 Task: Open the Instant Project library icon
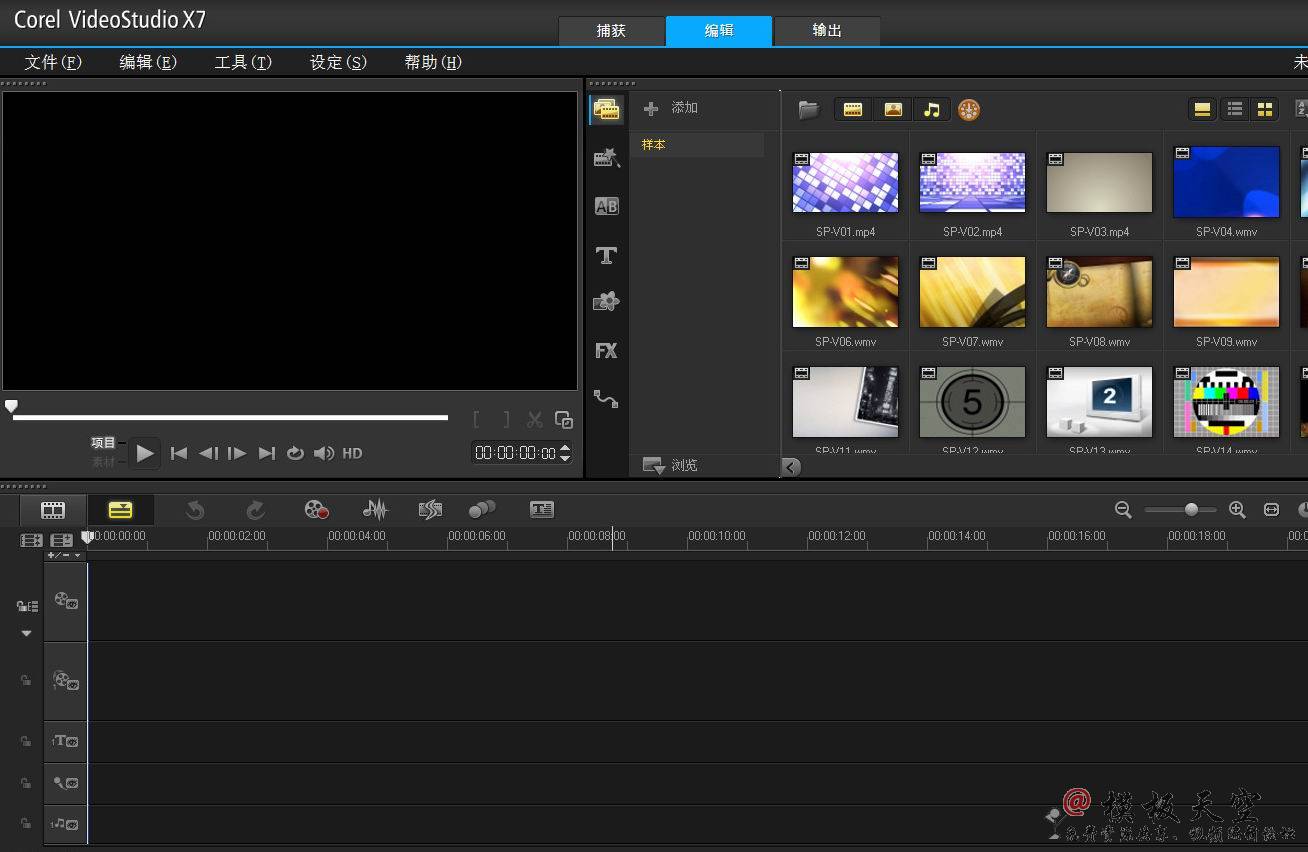pyautogui.click(x=607, y=158)
